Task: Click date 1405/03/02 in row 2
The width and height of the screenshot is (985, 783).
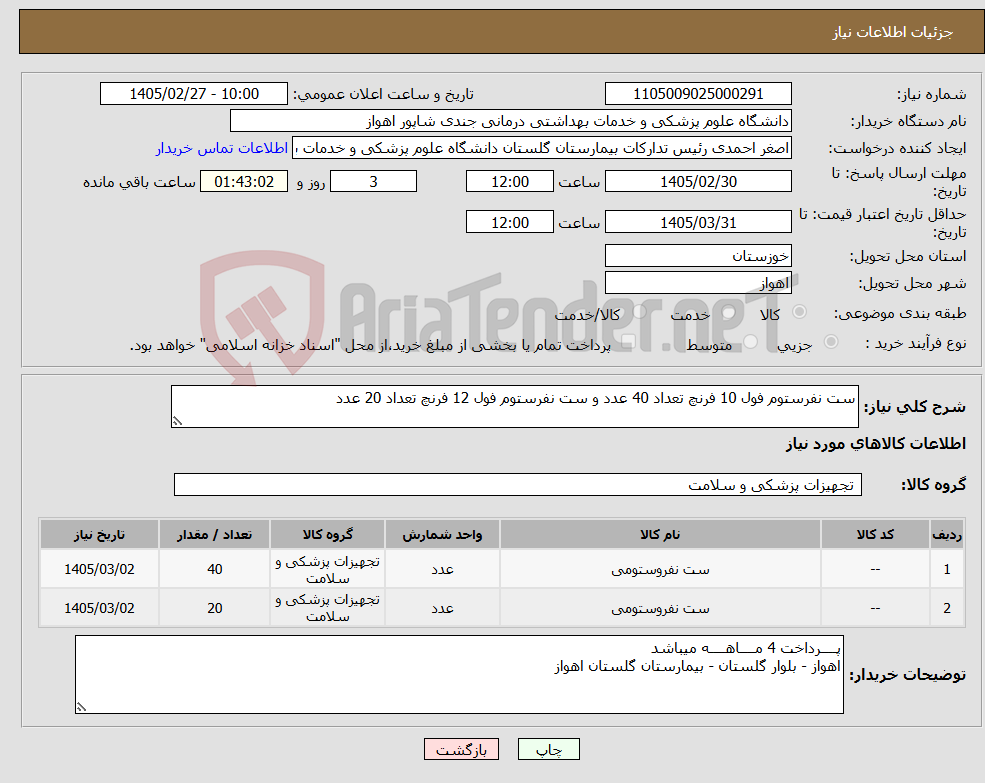Action: (99, 608)
